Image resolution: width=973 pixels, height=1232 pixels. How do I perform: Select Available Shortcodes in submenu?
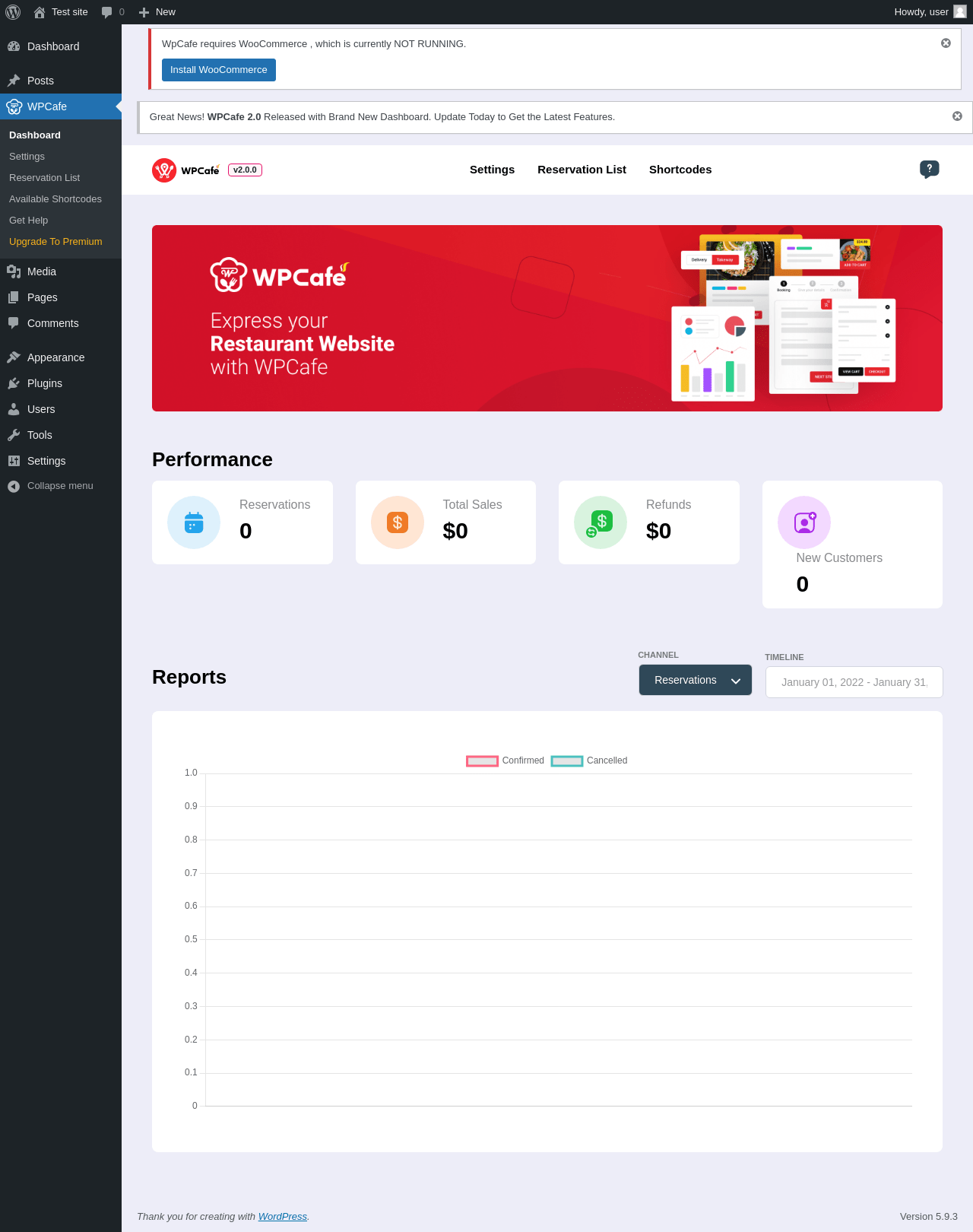tap(55, 199)
